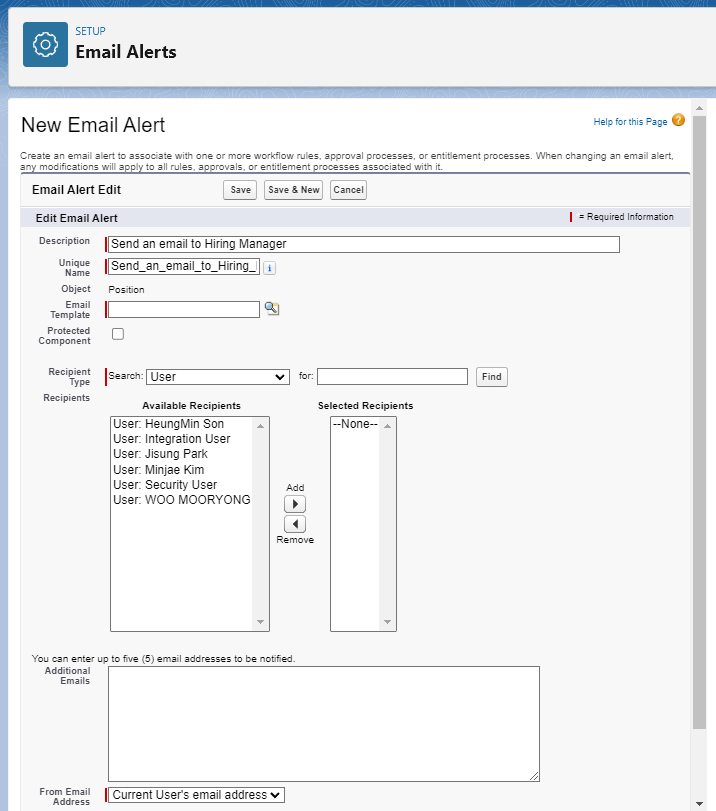Open the Recipient Type Search dropdown

(x=218, y=377)
